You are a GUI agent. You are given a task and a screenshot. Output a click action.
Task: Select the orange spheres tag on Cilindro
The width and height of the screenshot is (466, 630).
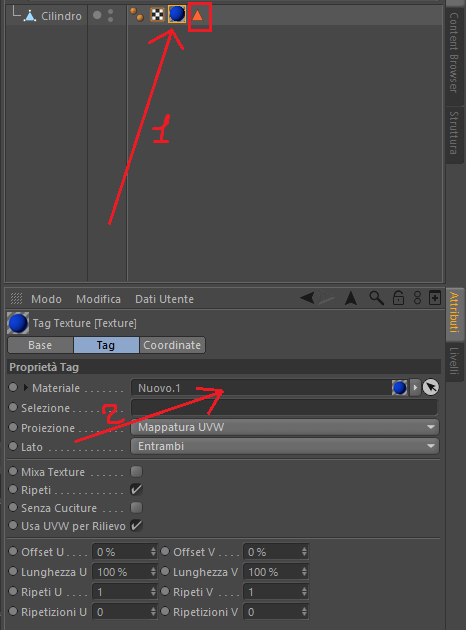point(137,15)
